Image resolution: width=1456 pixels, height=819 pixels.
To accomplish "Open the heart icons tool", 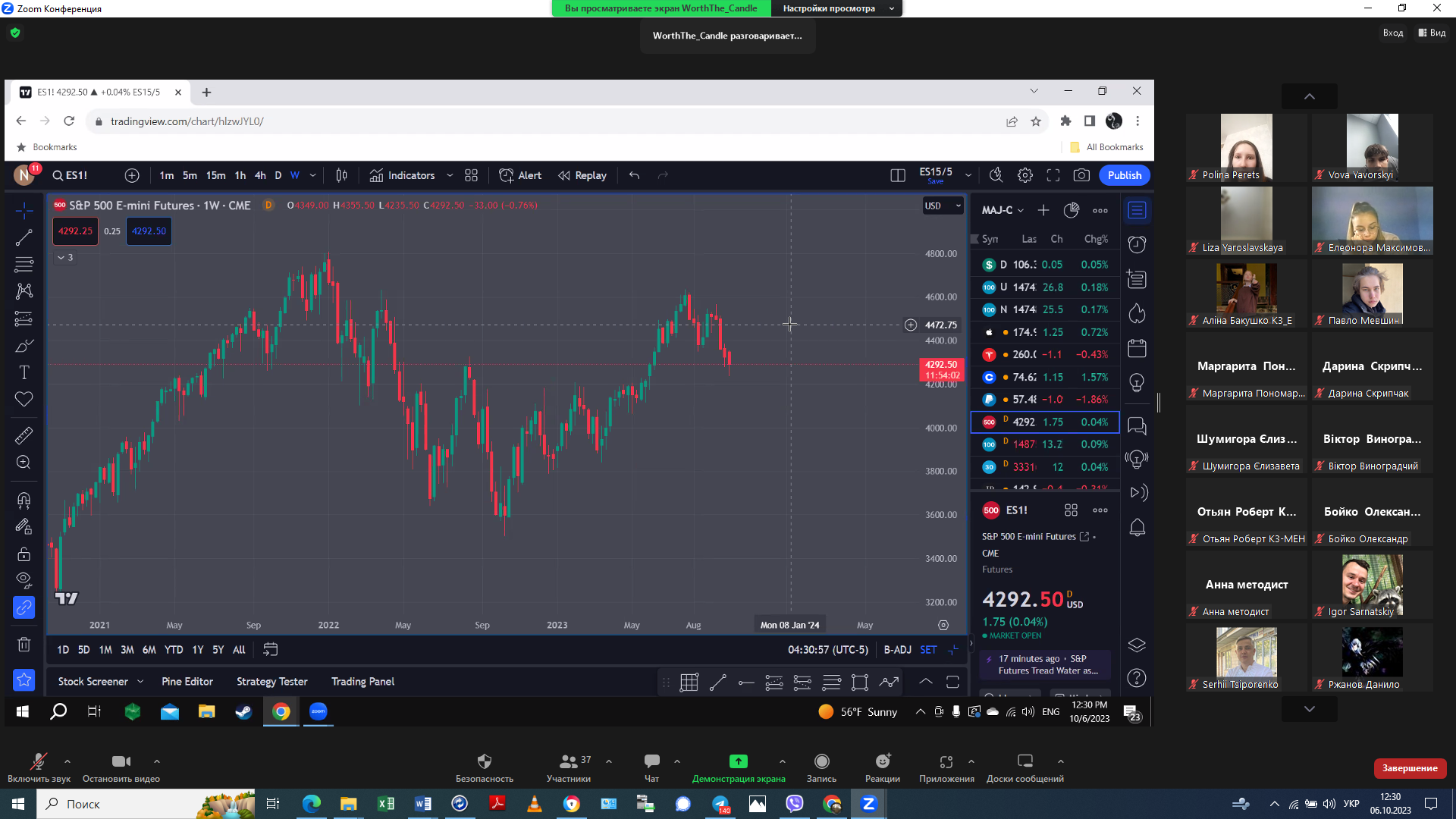I will click(x=24, y=399).
